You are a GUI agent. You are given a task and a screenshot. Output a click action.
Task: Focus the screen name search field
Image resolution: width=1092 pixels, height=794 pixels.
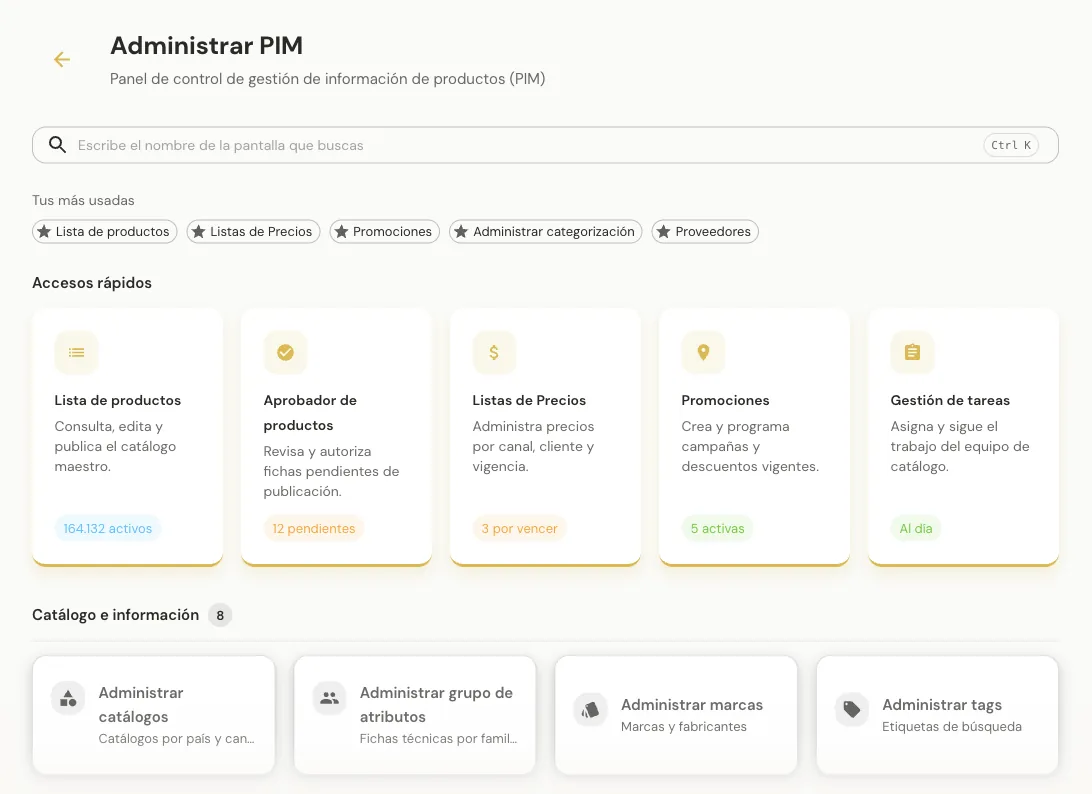tap(545, 145)
